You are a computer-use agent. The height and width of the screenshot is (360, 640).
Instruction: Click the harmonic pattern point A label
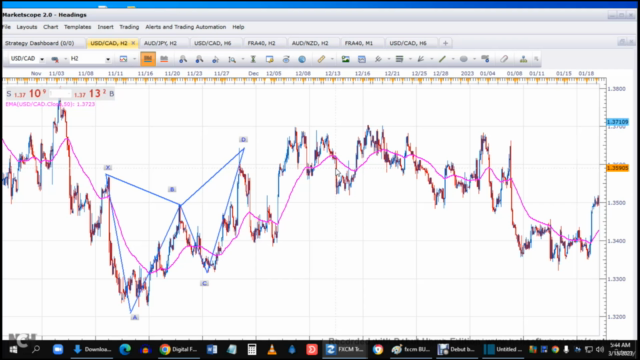click(135, 317)
